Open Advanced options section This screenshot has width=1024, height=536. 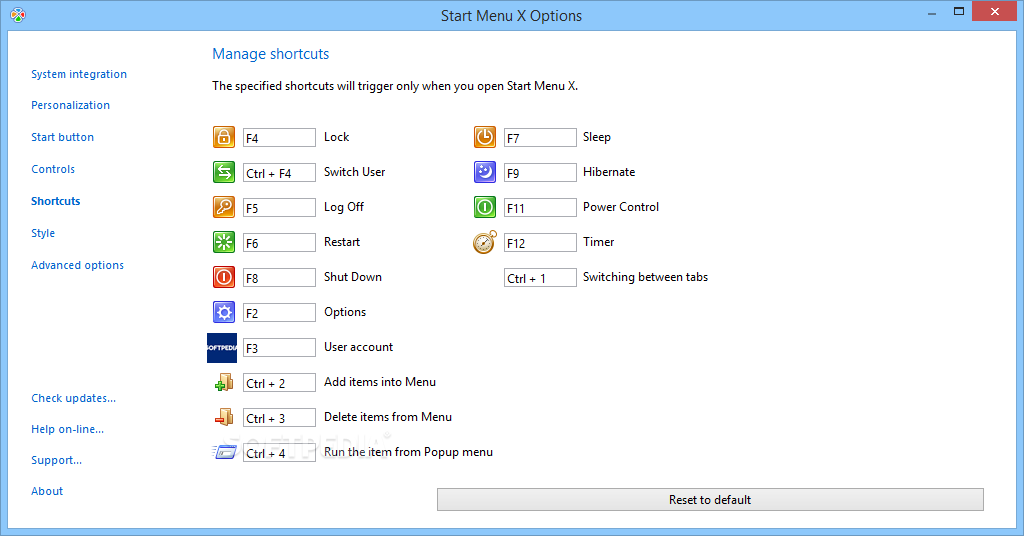point(78,265)
